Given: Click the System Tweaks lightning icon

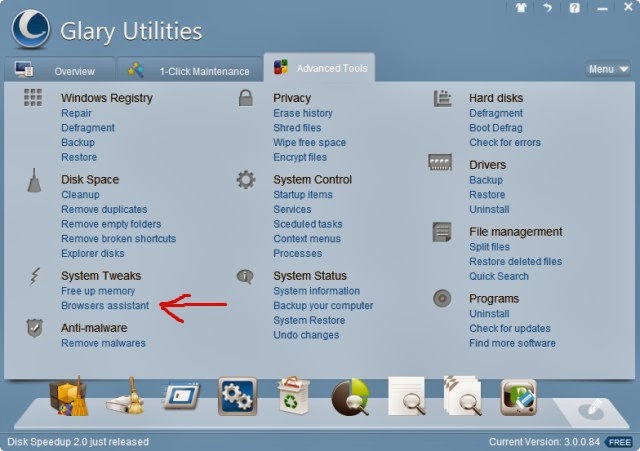Looking at the screenshot, I should pos(35,276).
